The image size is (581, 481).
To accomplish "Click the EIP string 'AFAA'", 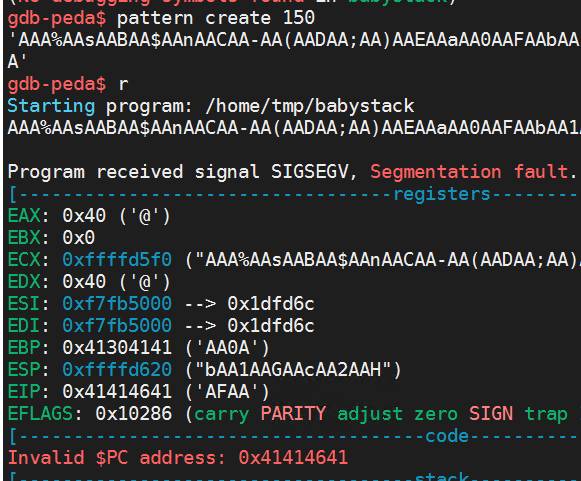I will [228, 392].
